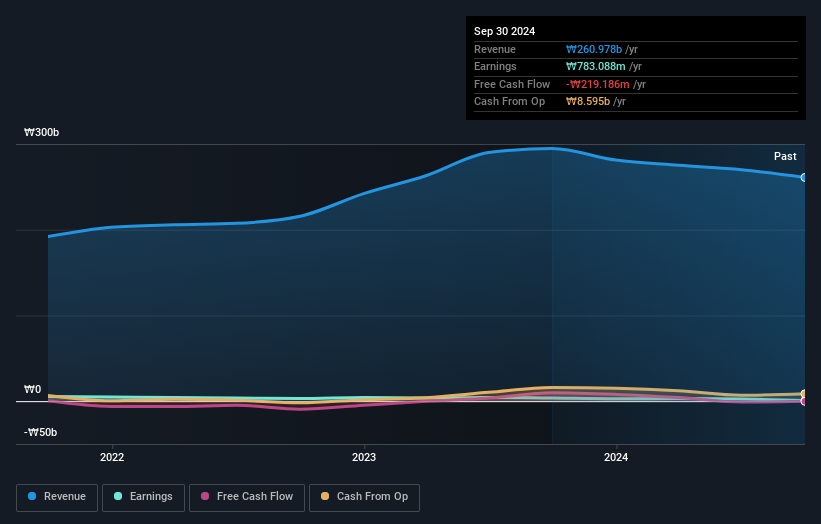Click the ₩300b y-axis label
Viewport: 821px width, 524px height.
(41, 132)
